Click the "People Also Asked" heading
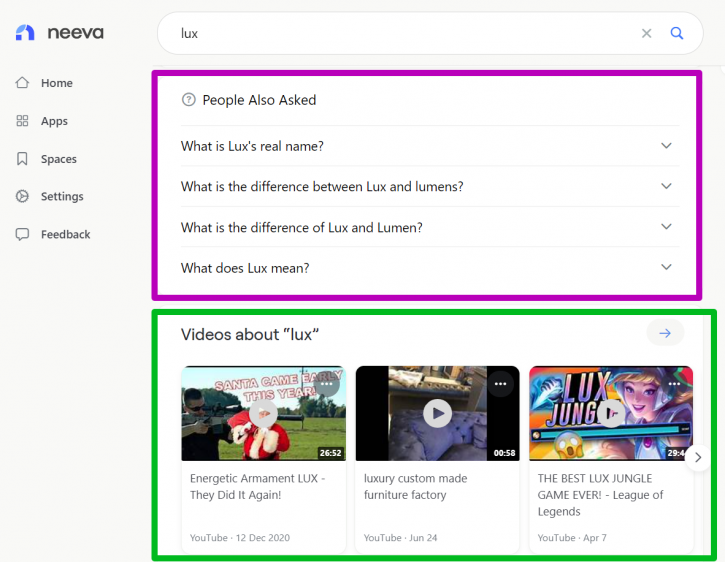 click(259, 100)
